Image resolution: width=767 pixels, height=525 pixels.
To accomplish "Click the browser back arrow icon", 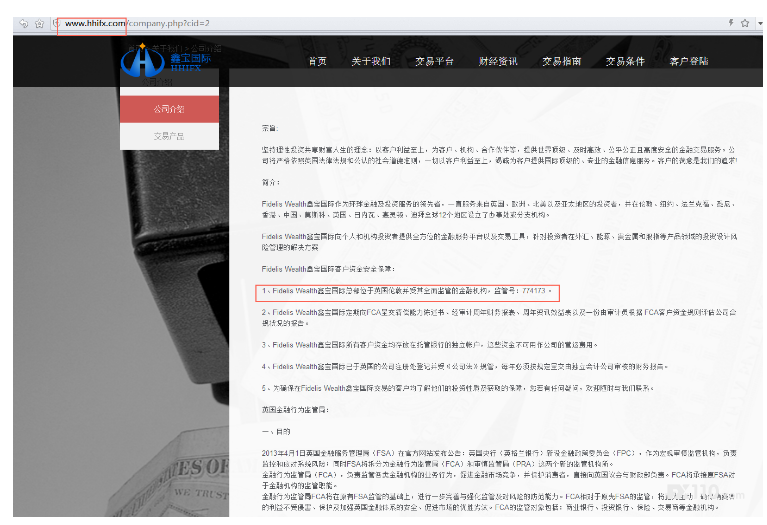I will [23, 23].
